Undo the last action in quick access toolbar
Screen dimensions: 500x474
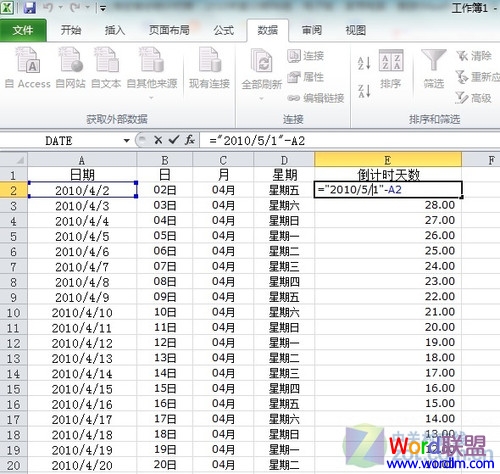pos(48,8)
